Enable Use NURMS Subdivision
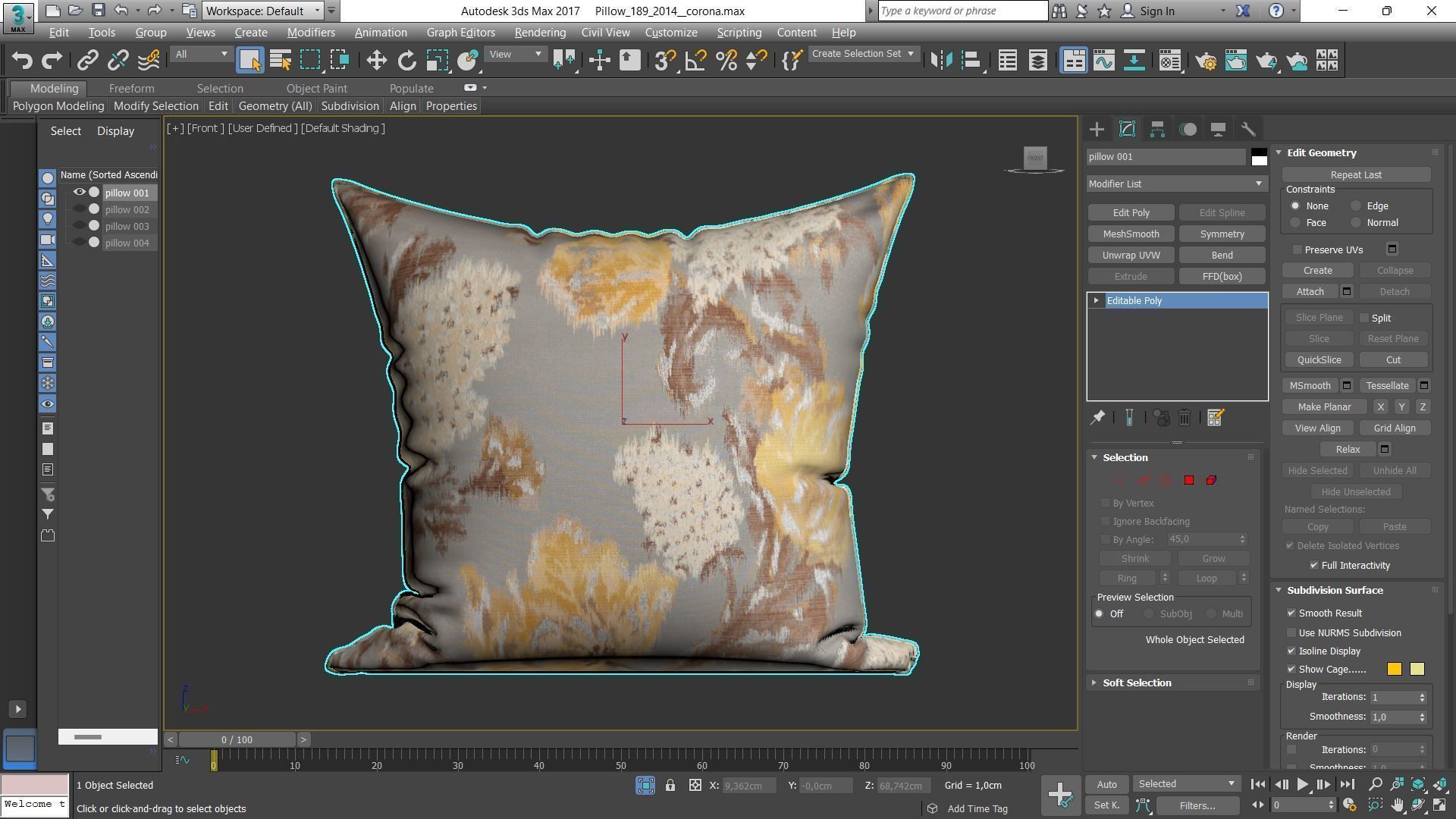This screenshot has height=819, width=1456. 1291,632
